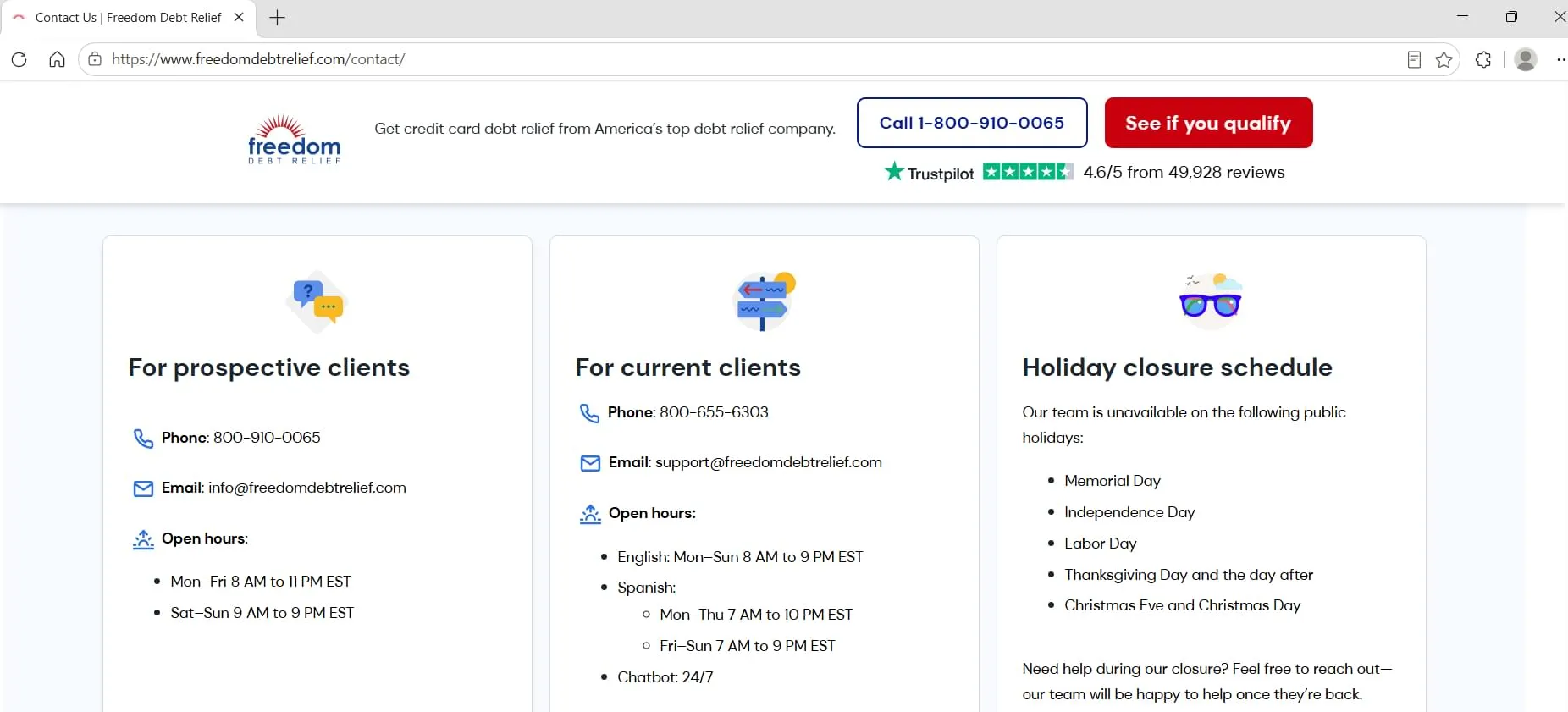The image size is (1568, 712).
Task: Click Thanksgiving Day and the day after
Action: point(1189,575)
